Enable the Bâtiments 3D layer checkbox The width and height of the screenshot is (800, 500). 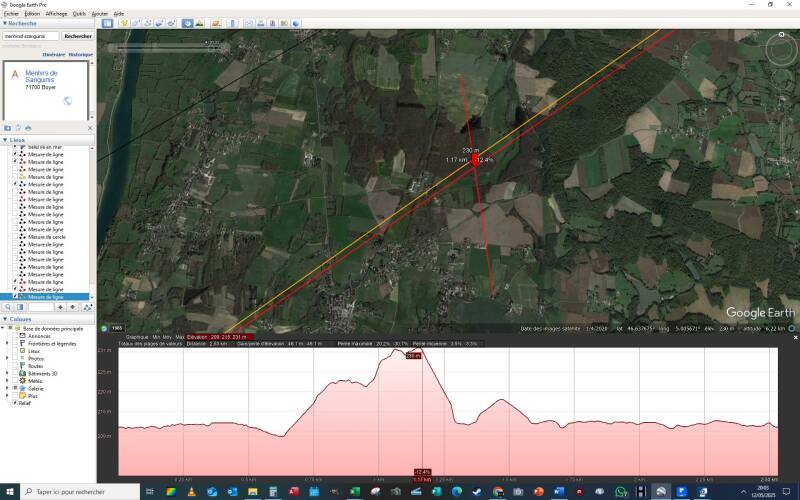pos(15,373)
